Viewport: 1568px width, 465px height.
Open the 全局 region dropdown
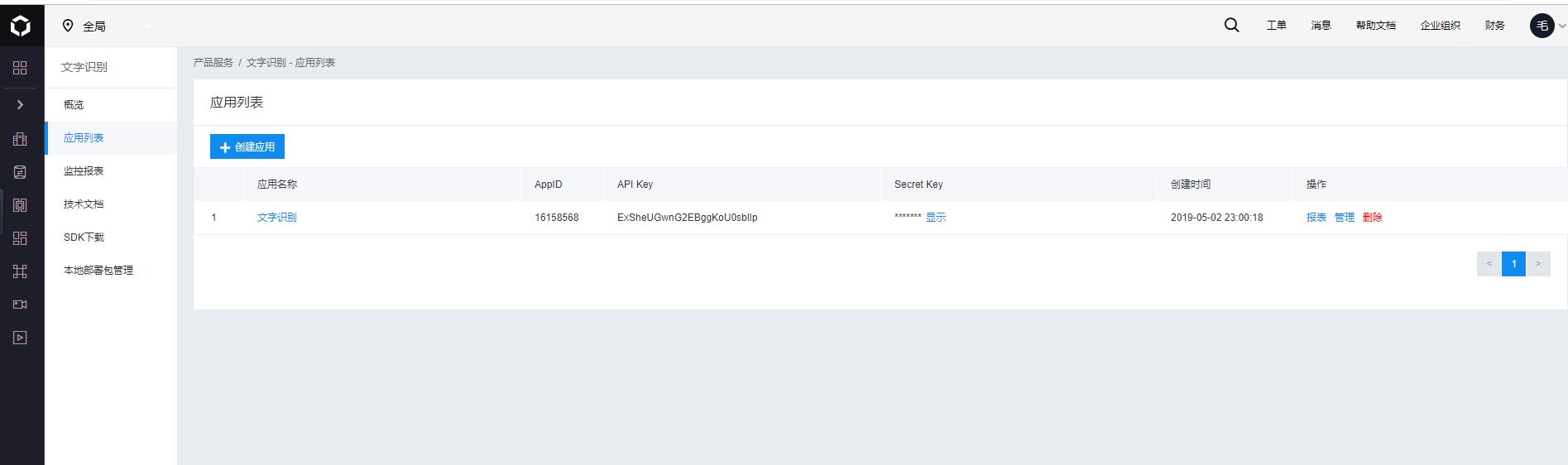pos(108,26)
